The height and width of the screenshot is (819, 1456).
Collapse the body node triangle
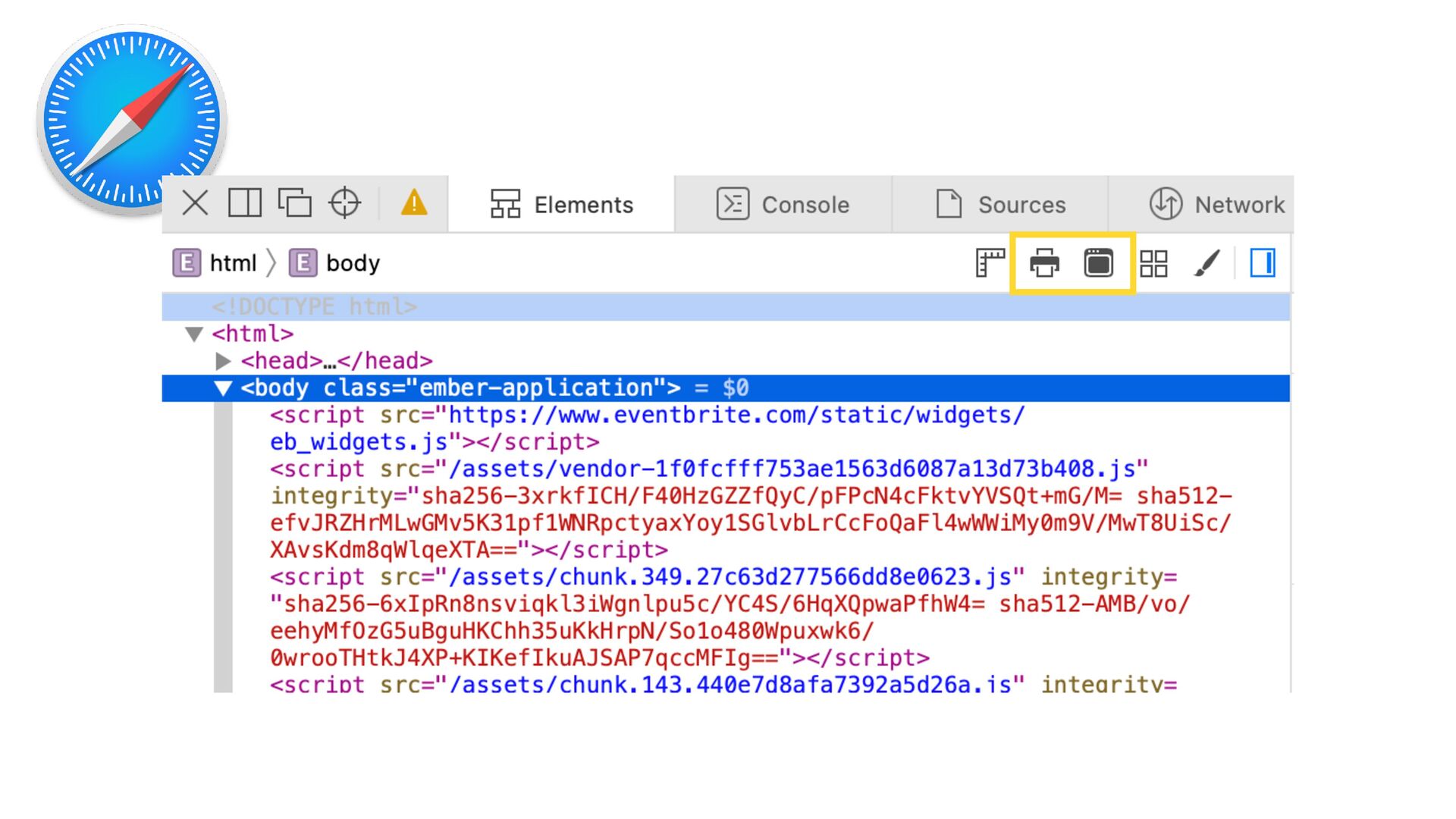click(223, 388)
